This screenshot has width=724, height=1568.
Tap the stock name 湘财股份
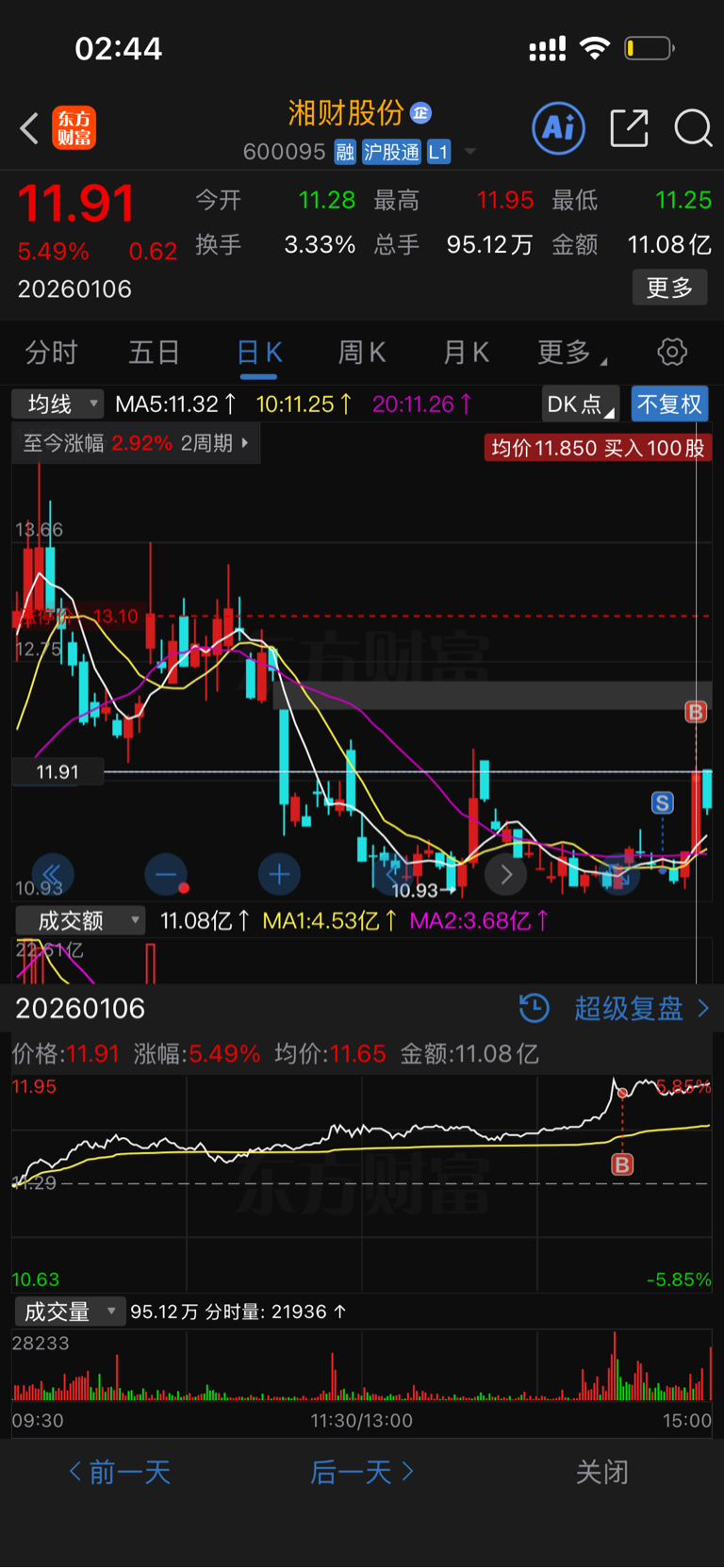(346, 113)
